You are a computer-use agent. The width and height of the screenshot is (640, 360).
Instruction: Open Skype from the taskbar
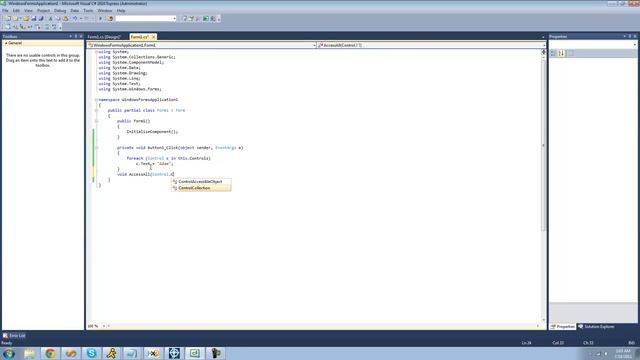[91, 353]
